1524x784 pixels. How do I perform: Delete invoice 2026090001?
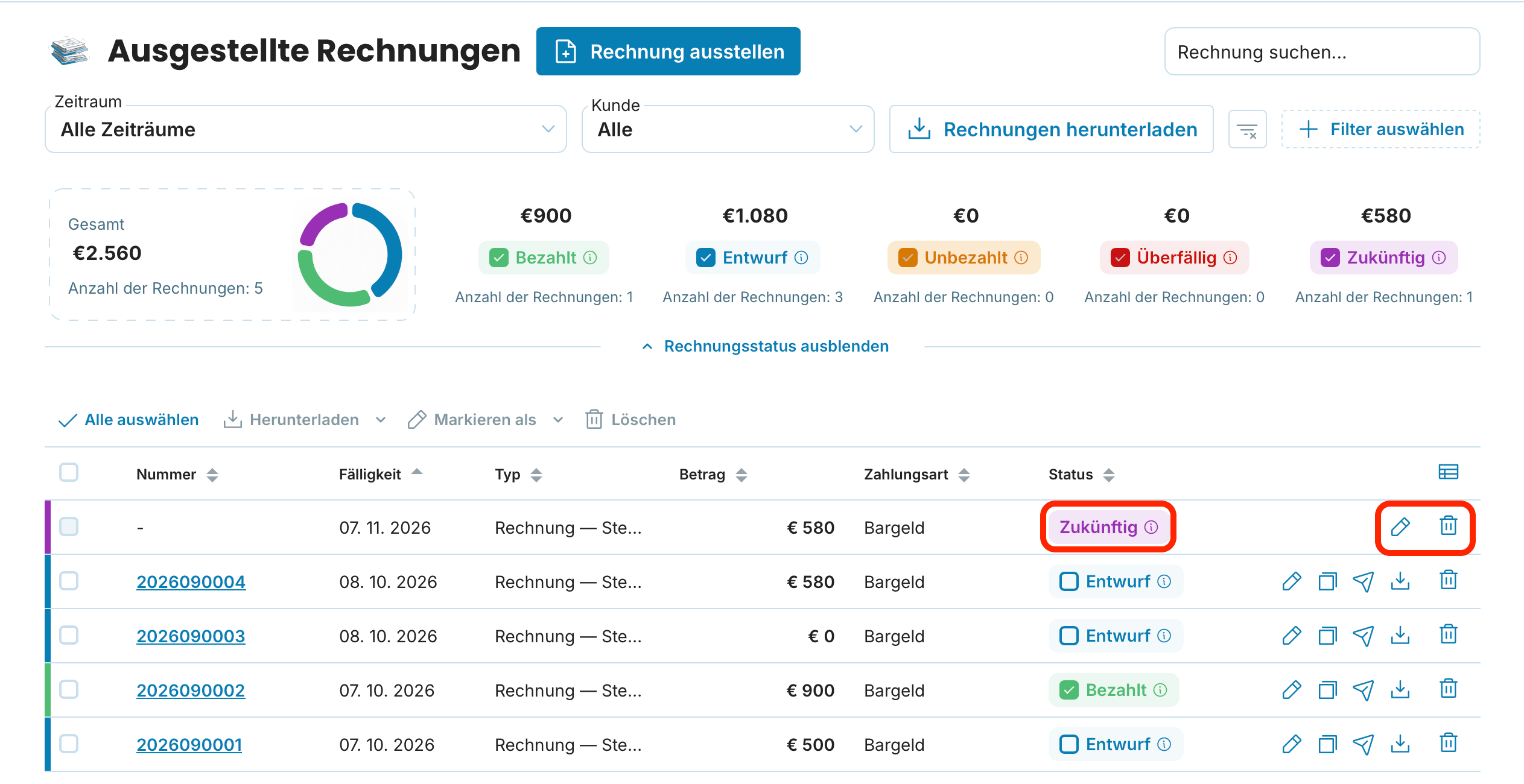click(x=1449, y=743)
